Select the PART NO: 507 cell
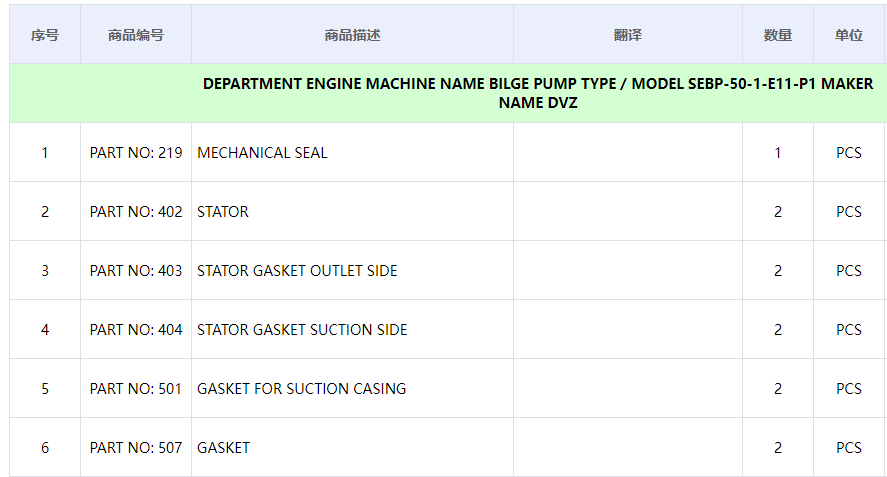Image resolution: width=887 pixels, height=477 pixels. 136,448
